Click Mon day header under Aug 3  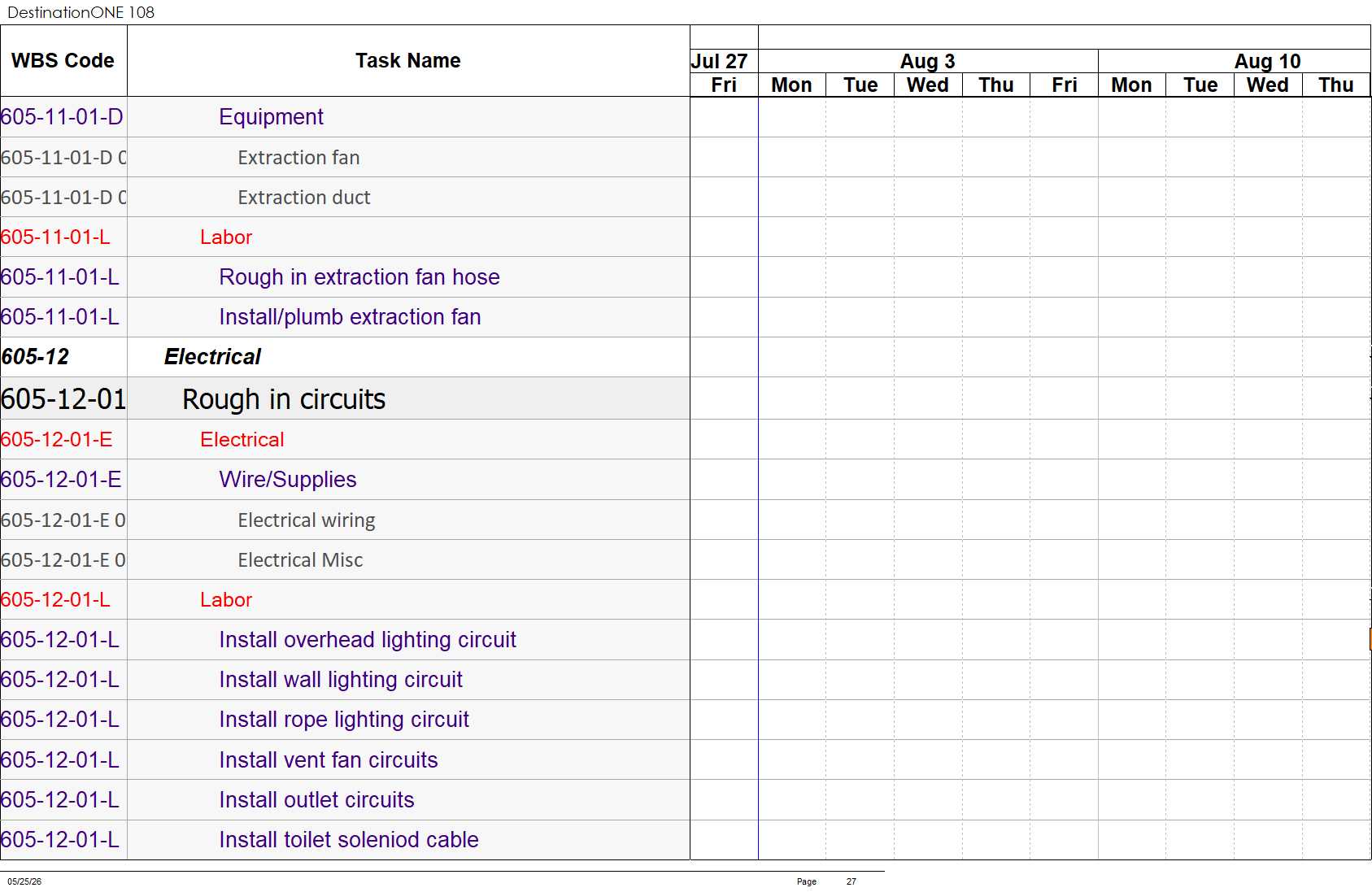(x=791, y=85)
